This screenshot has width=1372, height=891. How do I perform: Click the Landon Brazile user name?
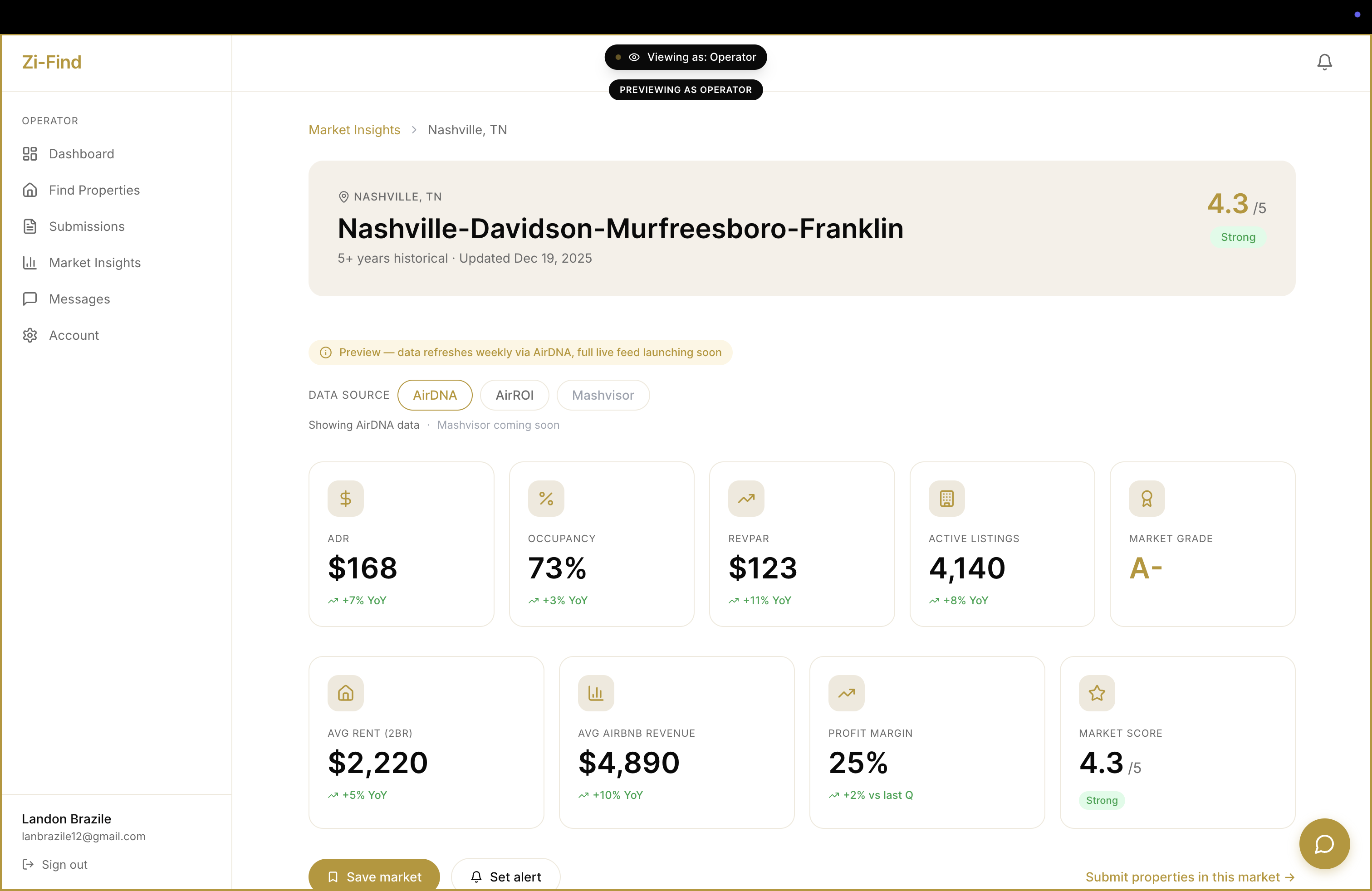66,819
